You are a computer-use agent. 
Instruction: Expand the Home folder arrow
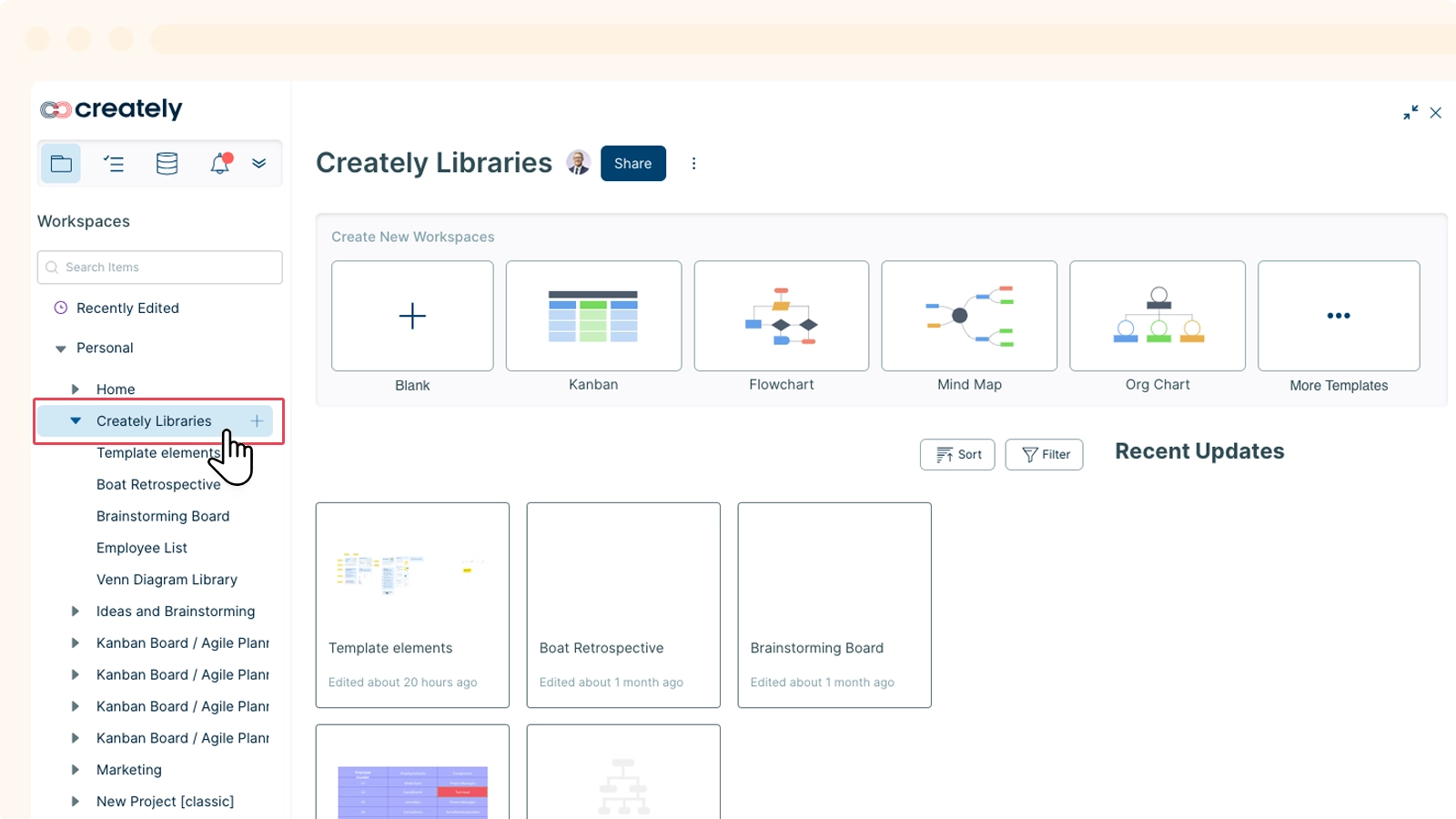click(x=76, y=389)
